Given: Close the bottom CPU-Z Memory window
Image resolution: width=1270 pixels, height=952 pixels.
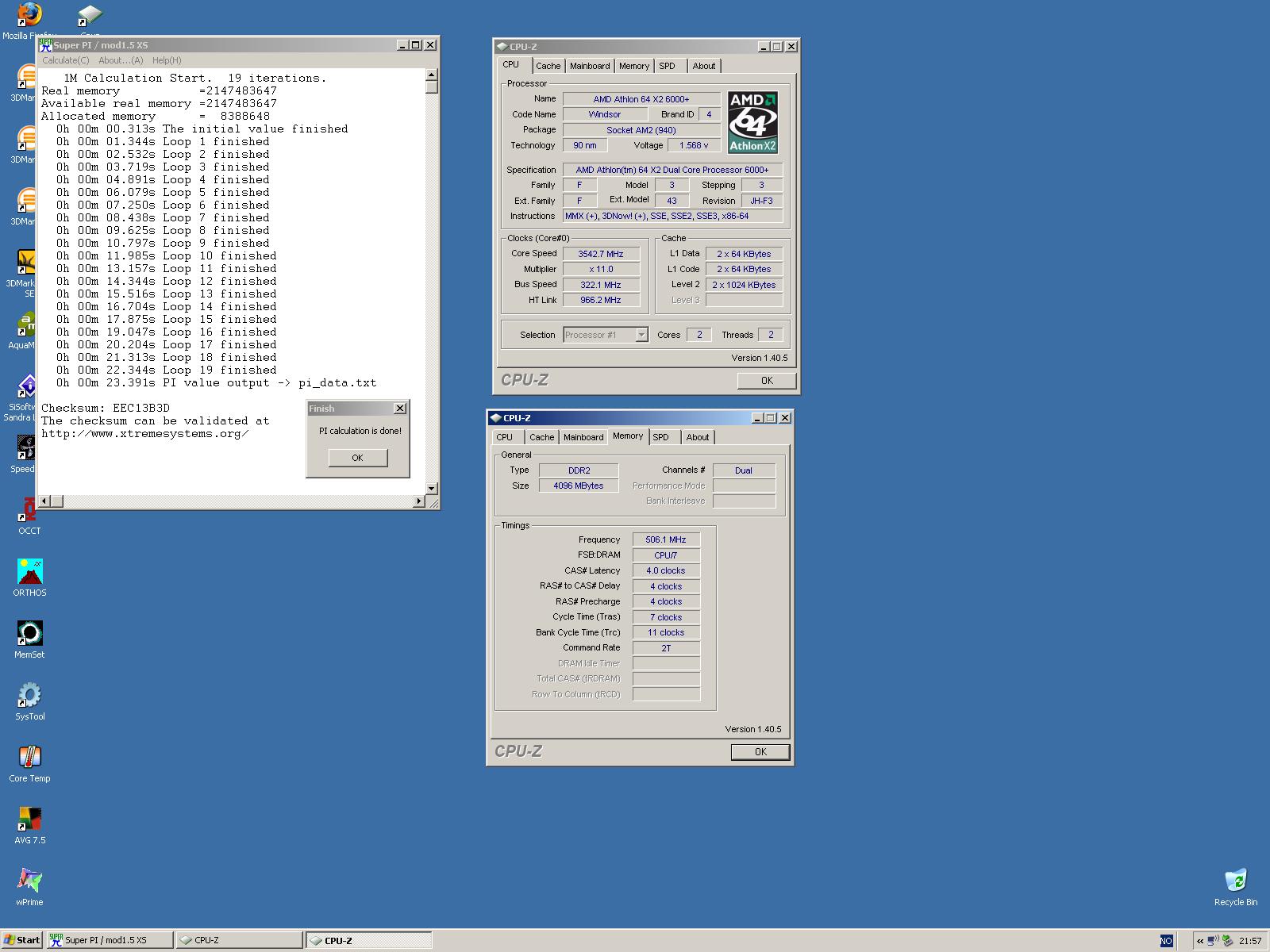Looking at the screenshot, I should click(x=785, y=417).
